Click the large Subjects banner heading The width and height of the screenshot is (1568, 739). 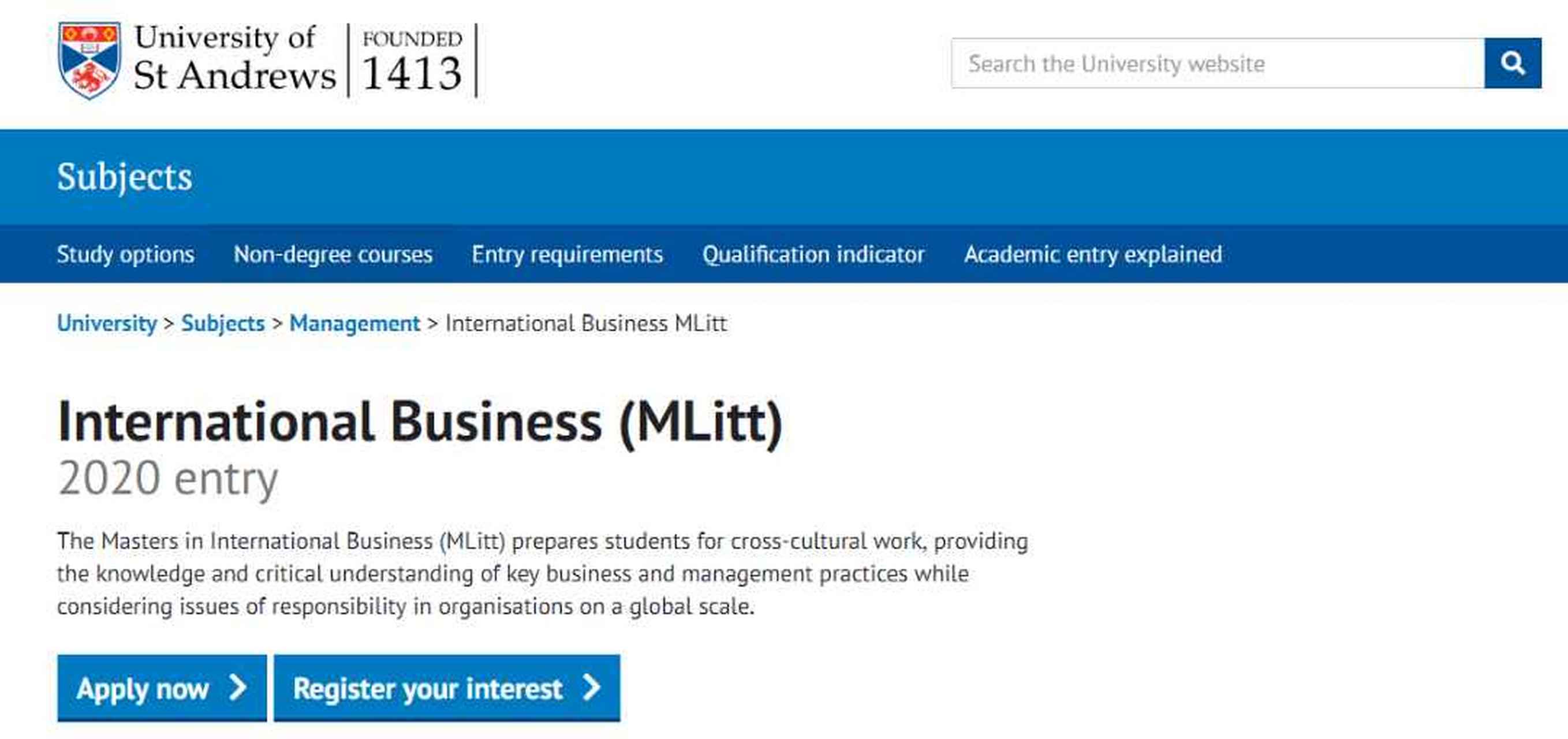(x=125, y=177)
